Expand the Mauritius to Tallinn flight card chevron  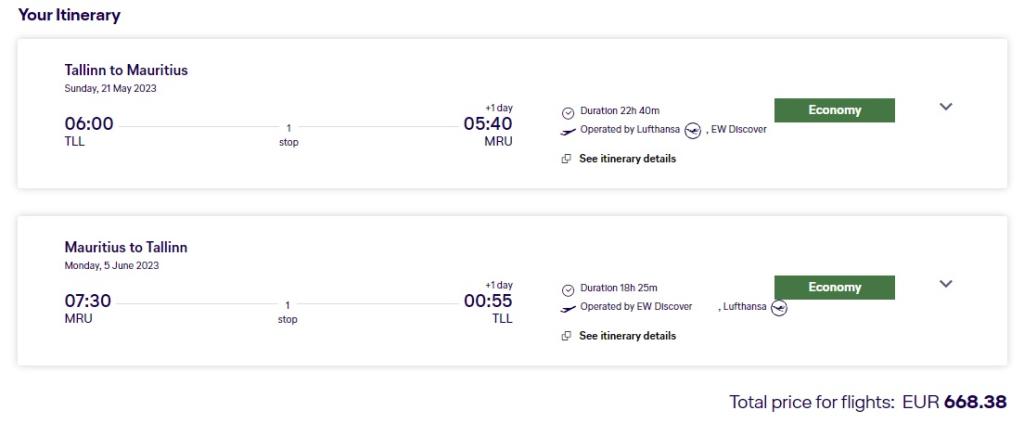coord(946,284)
